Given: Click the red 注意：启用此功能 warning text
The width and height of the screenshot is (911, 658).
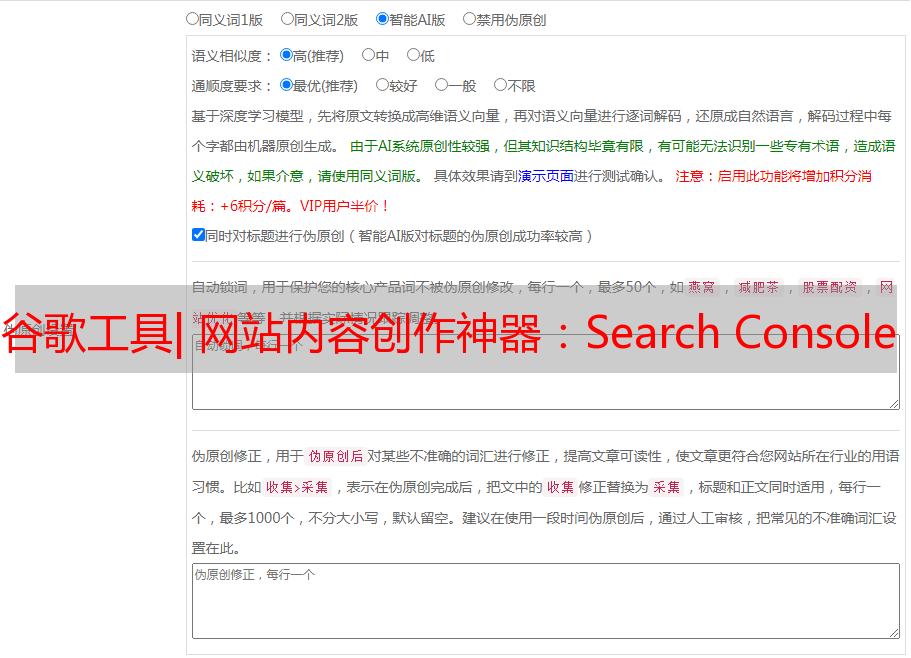Looking at the screenshot, I should 531,191.
